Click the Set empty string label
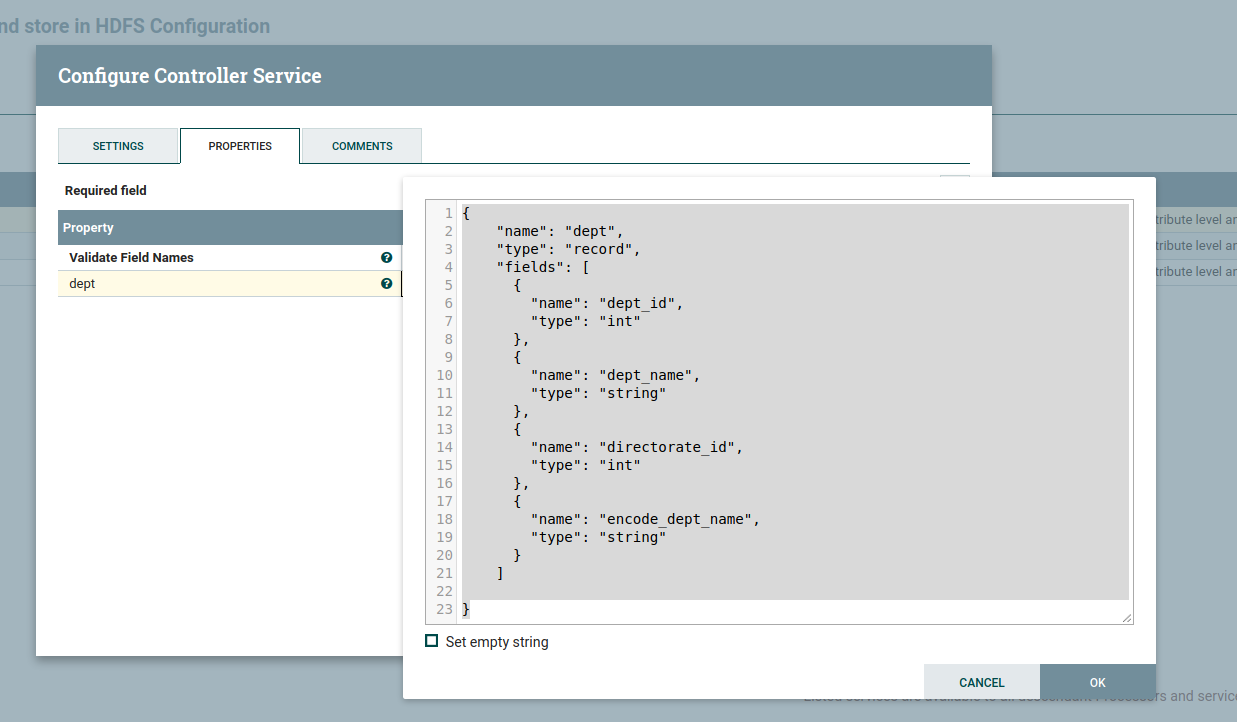 [x=497, y=642]
